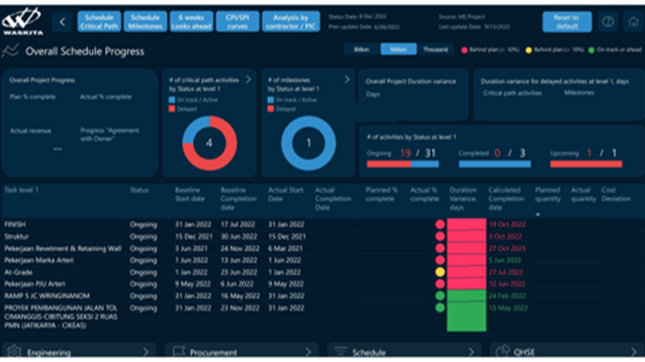Click the sort arrow under Planned quantity column

tap(538, 214)
